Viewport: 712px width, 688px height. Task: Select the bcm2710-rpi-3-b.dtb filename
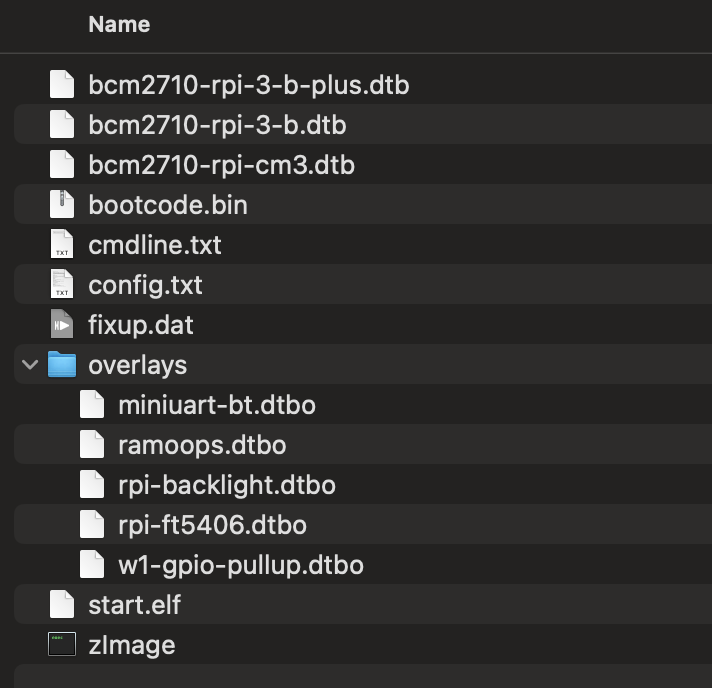(x=217, y=125)
